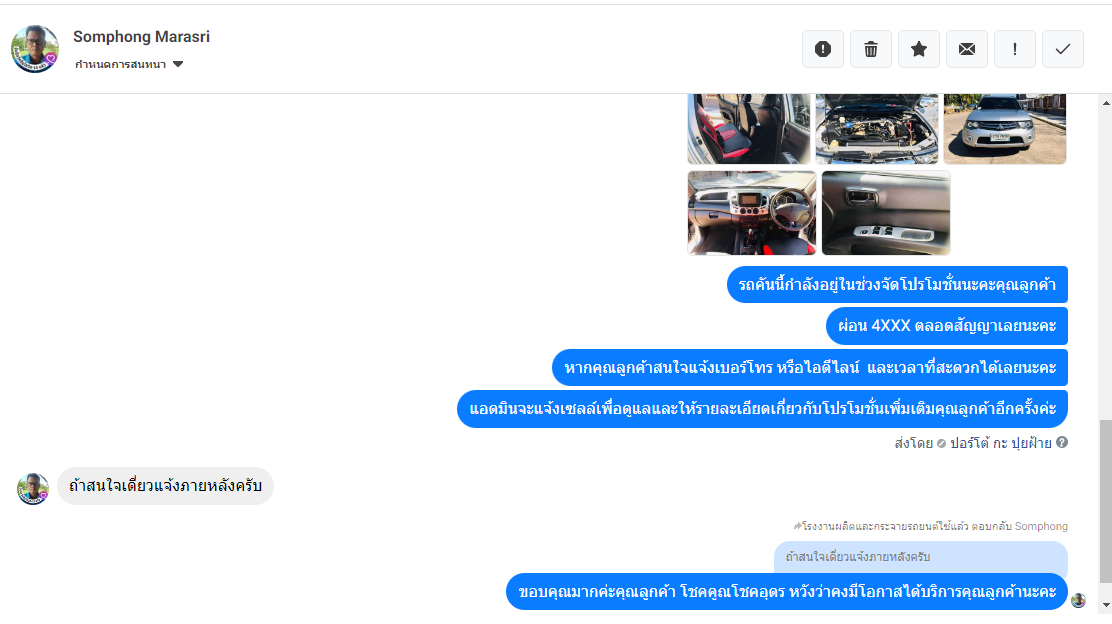Click the Somphong Marasri name
This screenshot has width=1112, height=624.
tap(141, 37)
